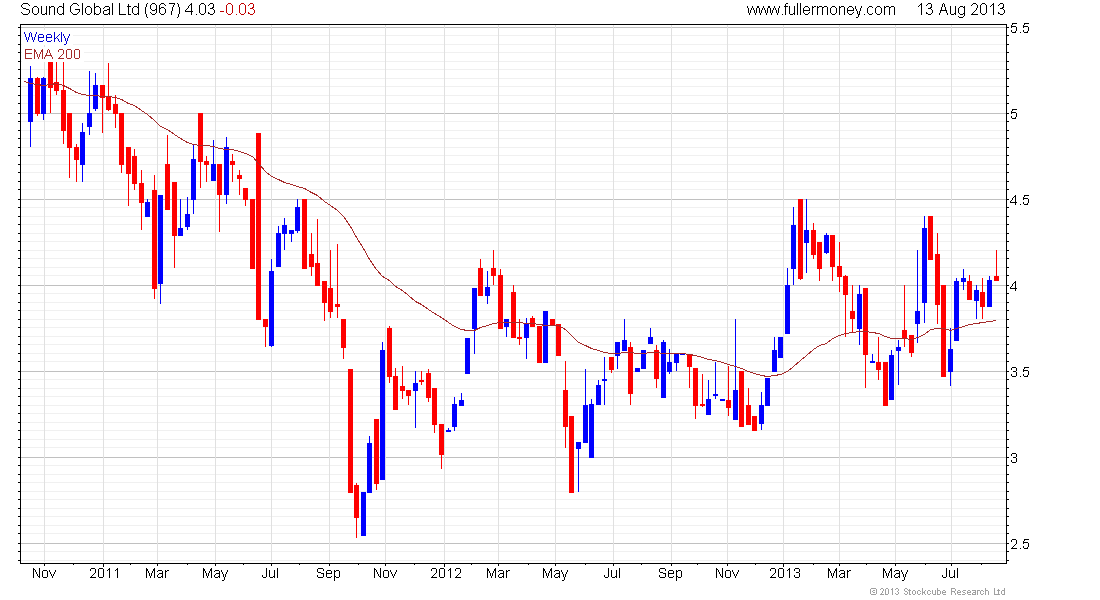Click the 4 price axis label
This screenshot has width=1100, height=600.
pyautogui.click(x=1014, y=286)
